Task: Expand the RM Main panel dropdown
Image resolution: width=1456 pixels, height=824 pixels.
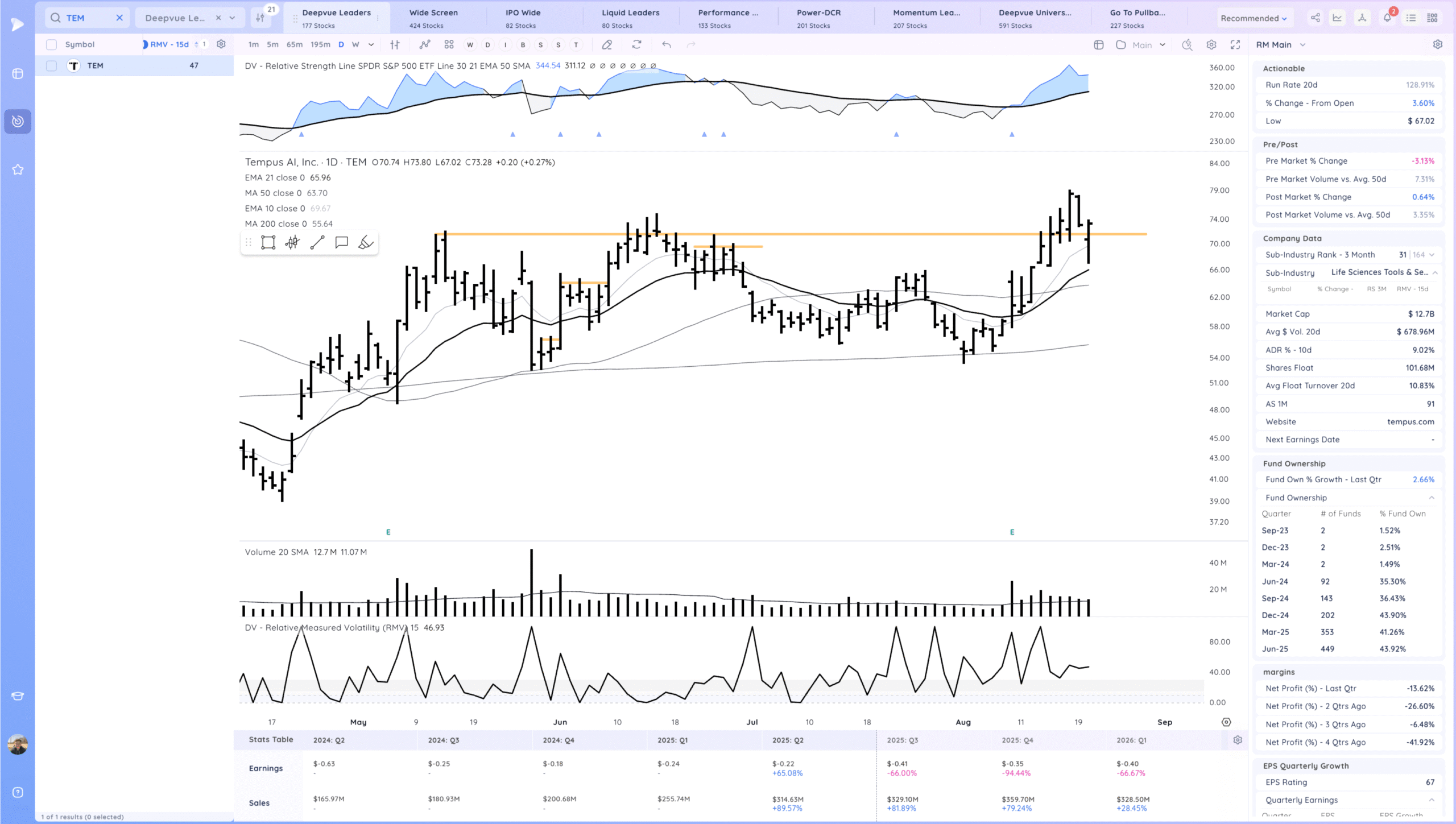Action: 1302,44
